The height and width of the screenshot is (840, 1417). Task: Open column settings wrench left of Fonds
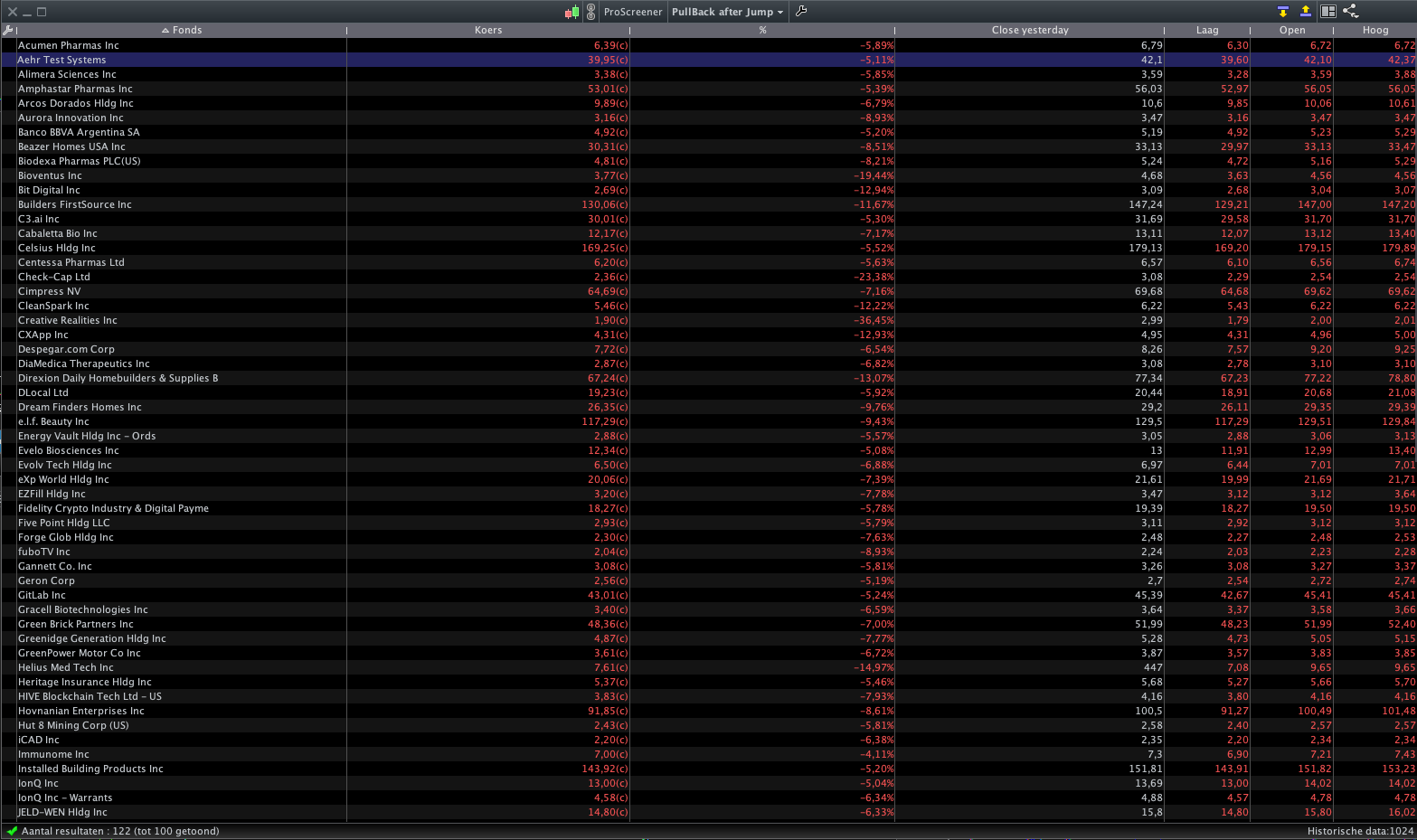click(8, 31)
